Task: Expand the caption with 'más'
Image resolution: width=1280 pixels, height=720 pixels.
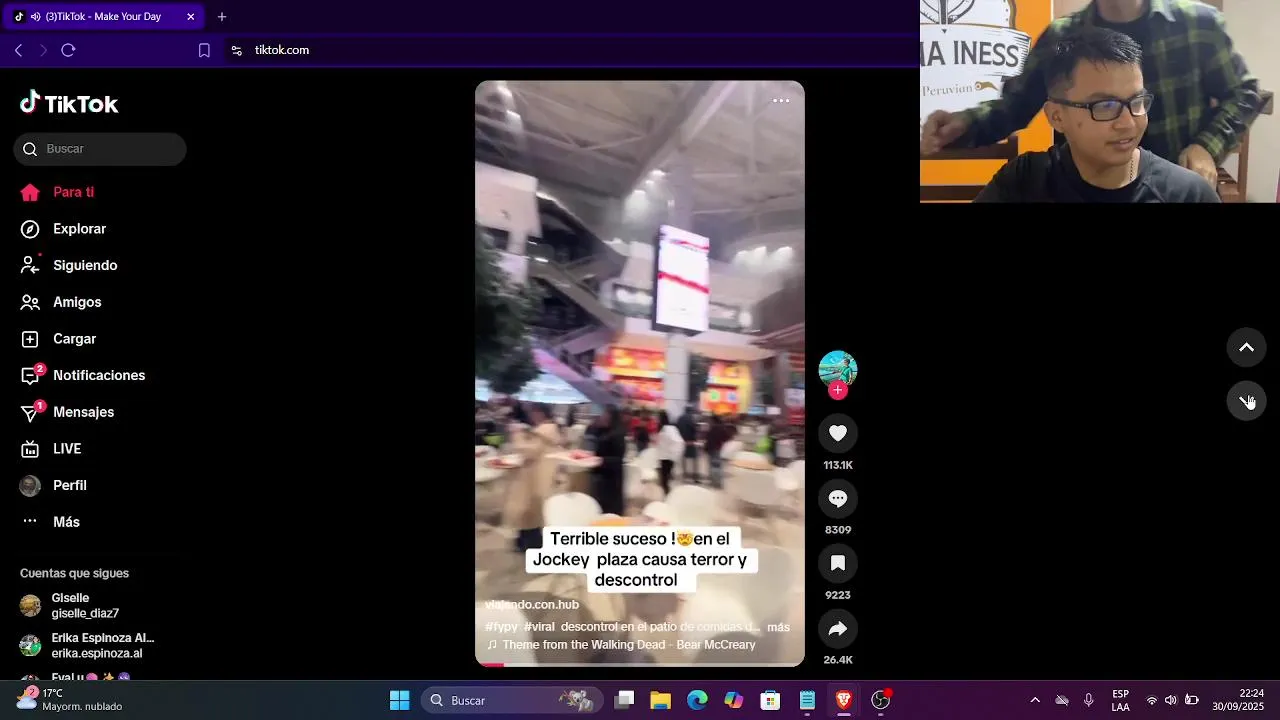Action: point(778,627)
